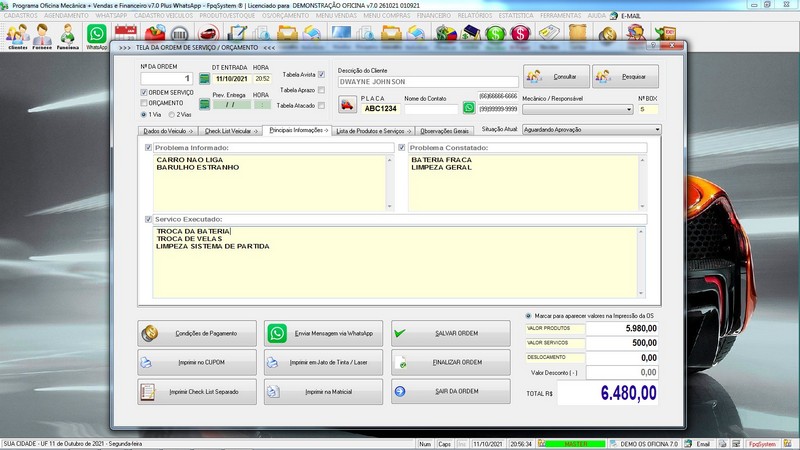Open the barcode toolbar icon
The height and width of the screenshot is (450, 800).
click(180, 34)
